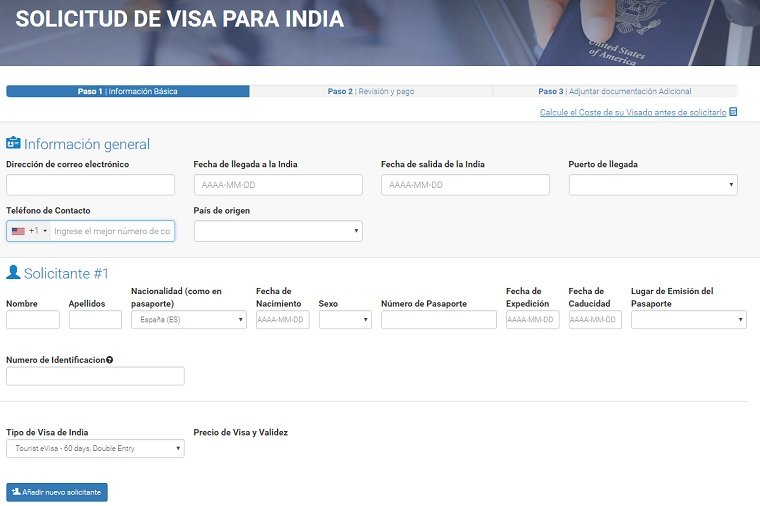760x506 pixels.
Task: Go to Paso 2 Revisión y pago step
Action: (371, 91)
